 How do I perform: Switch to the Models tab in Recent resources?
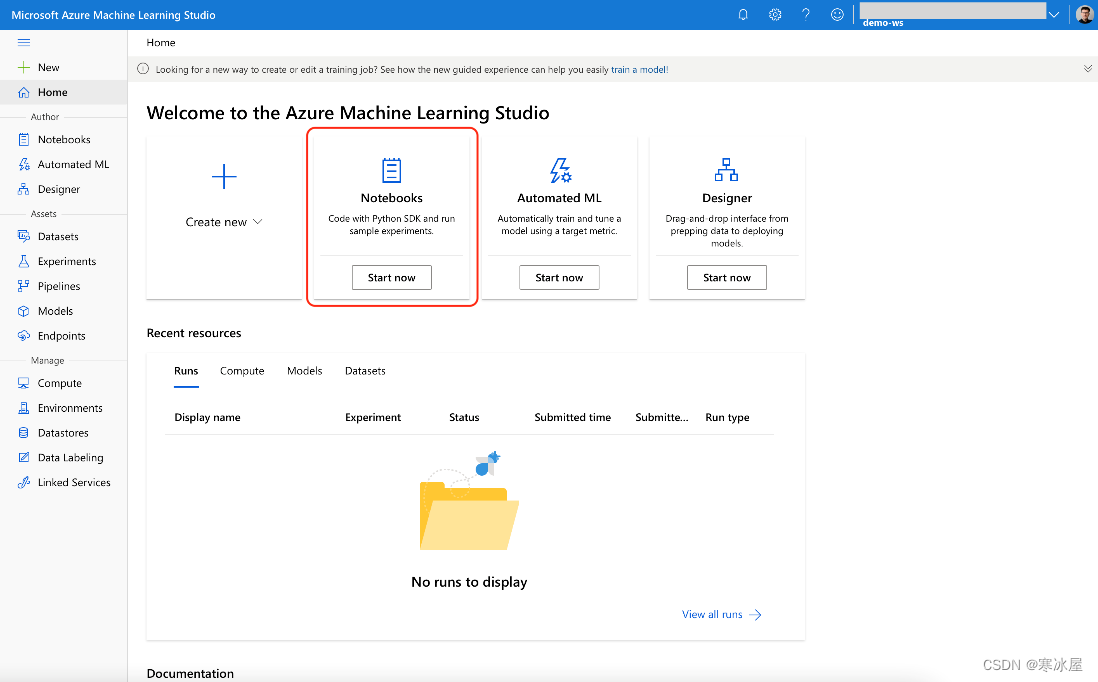pyautogui.click(x=305, y=371)
